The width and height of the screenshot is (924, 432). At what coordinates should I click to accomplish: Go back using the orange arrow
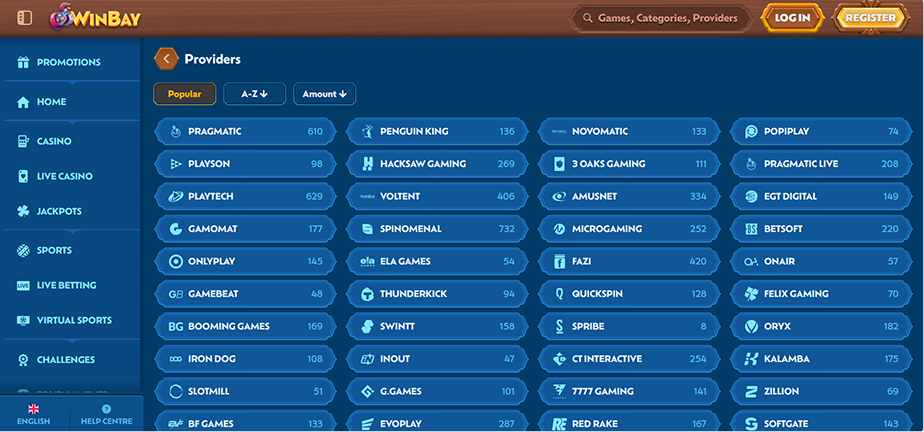[166, 59]
